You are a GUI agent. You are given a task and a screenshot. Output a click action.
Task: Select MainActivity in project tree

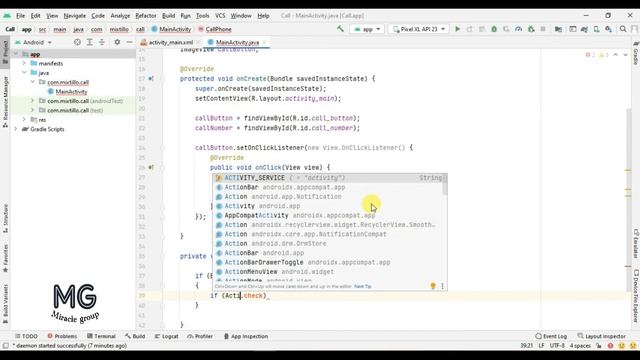click(x=71, y=92)
